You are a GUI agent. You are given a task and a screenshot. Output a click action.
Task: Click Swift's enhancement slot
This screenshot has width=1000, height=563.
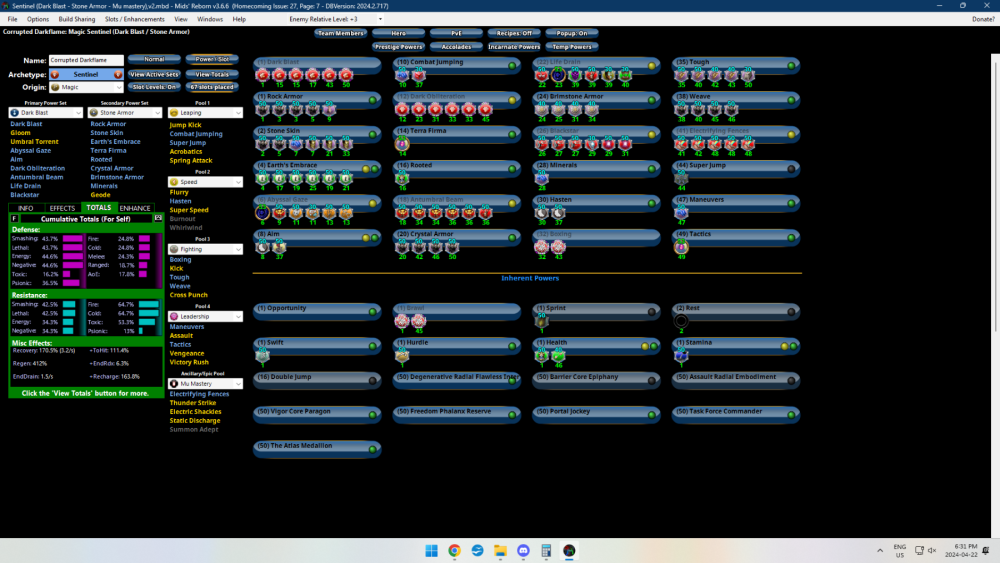coord(263,356)
